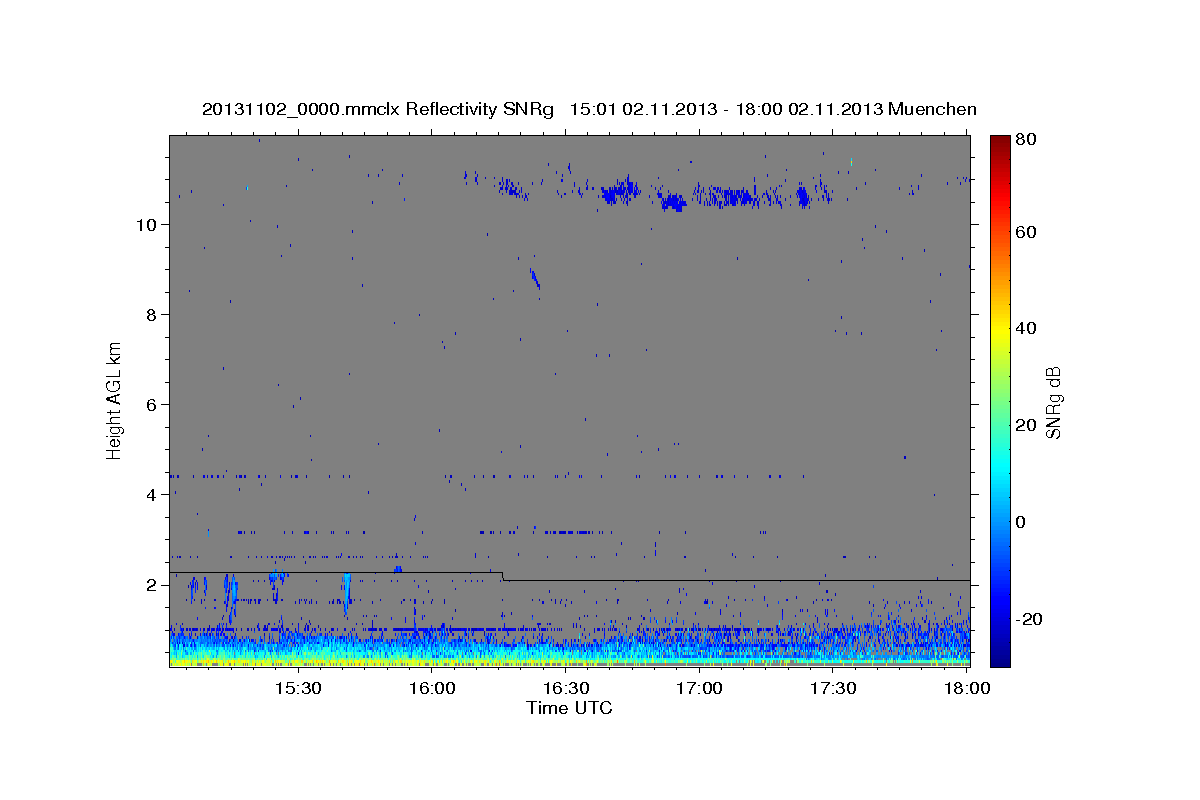Viewport: 1200px width, 800px height.
Task: Click the colorbar value 0
Action: (1022, 522)
